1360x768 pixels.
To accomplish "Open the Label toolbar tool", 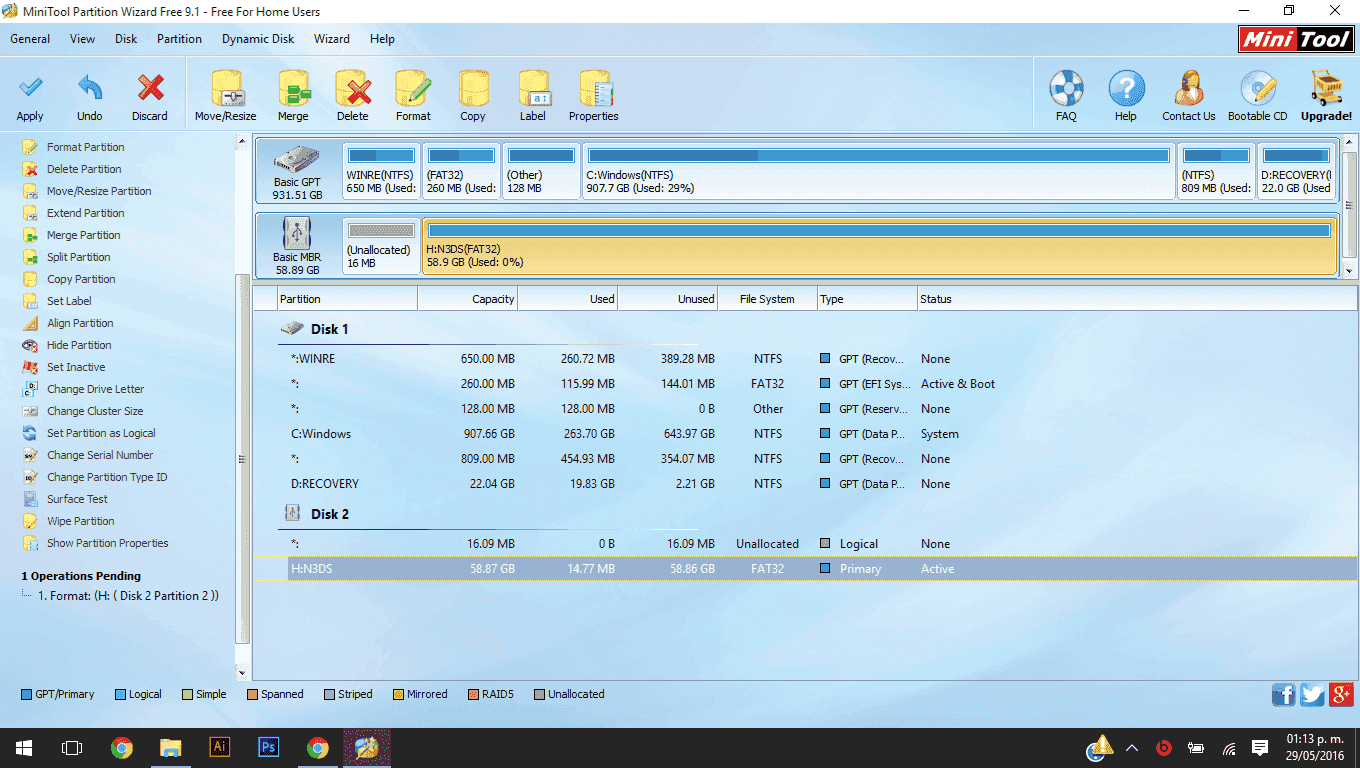I will coord(533,97).
